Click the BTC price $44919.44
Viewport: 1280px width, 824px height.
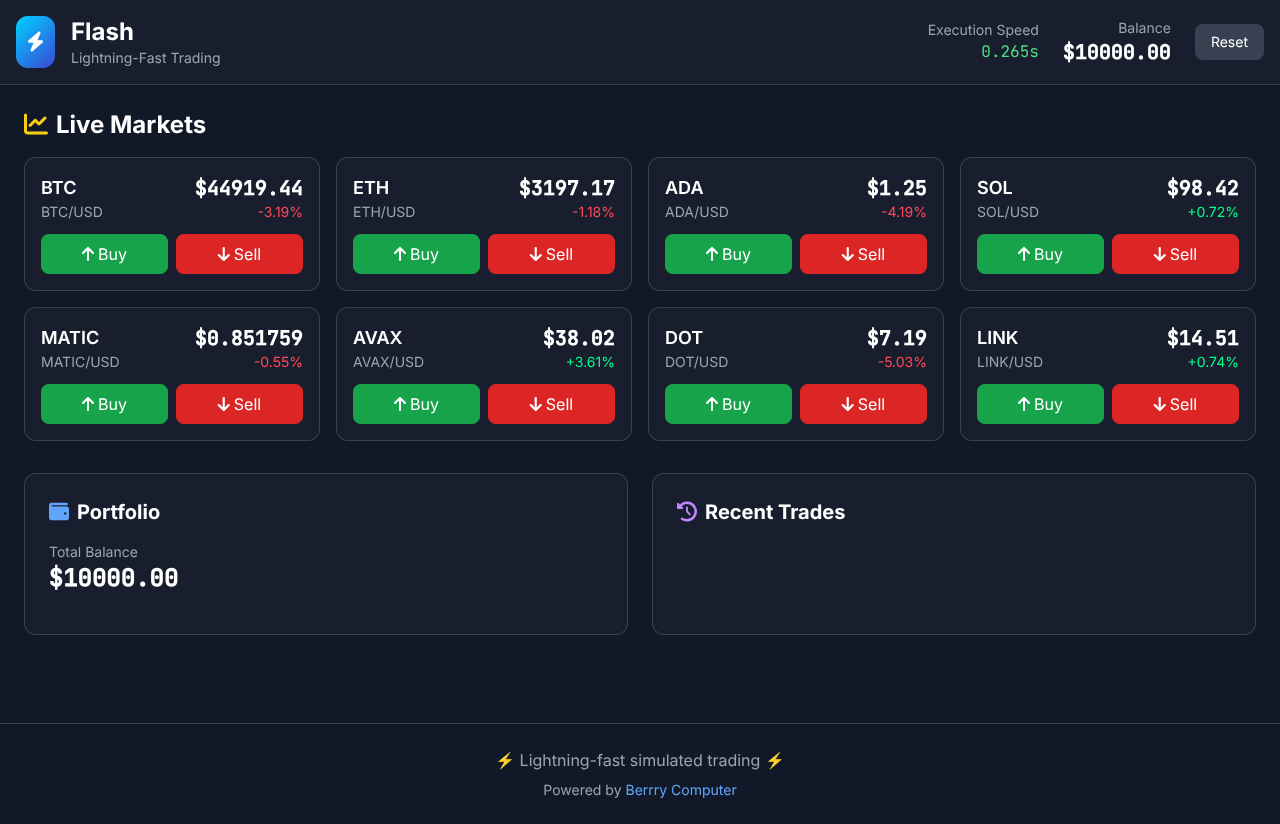(249, 188)
